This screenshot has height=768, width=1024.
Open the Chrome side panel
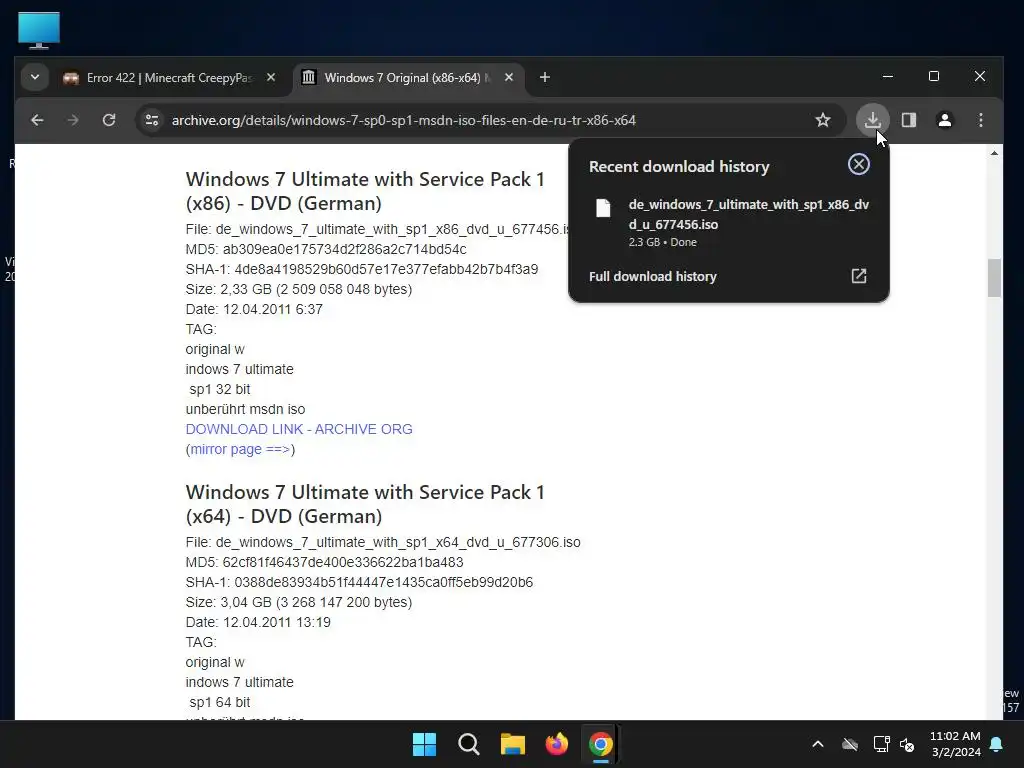(908, 120)
